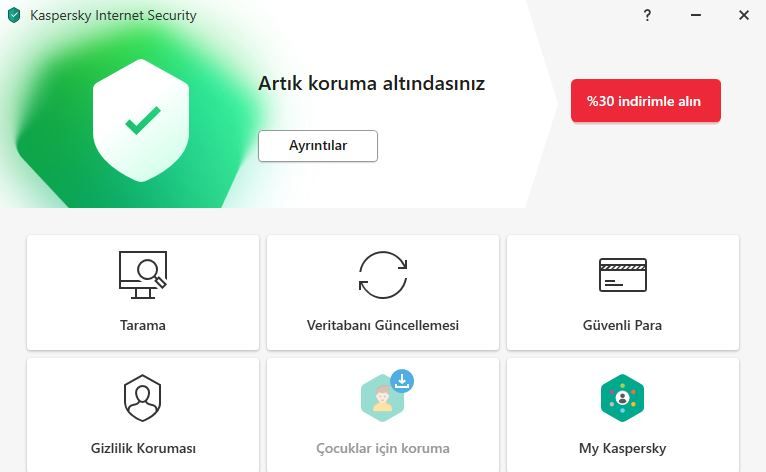Image resolution: width=766 pixels, height=472 pixels.
Task: Minimize the Kaspersky window
Action: point(696,15)
